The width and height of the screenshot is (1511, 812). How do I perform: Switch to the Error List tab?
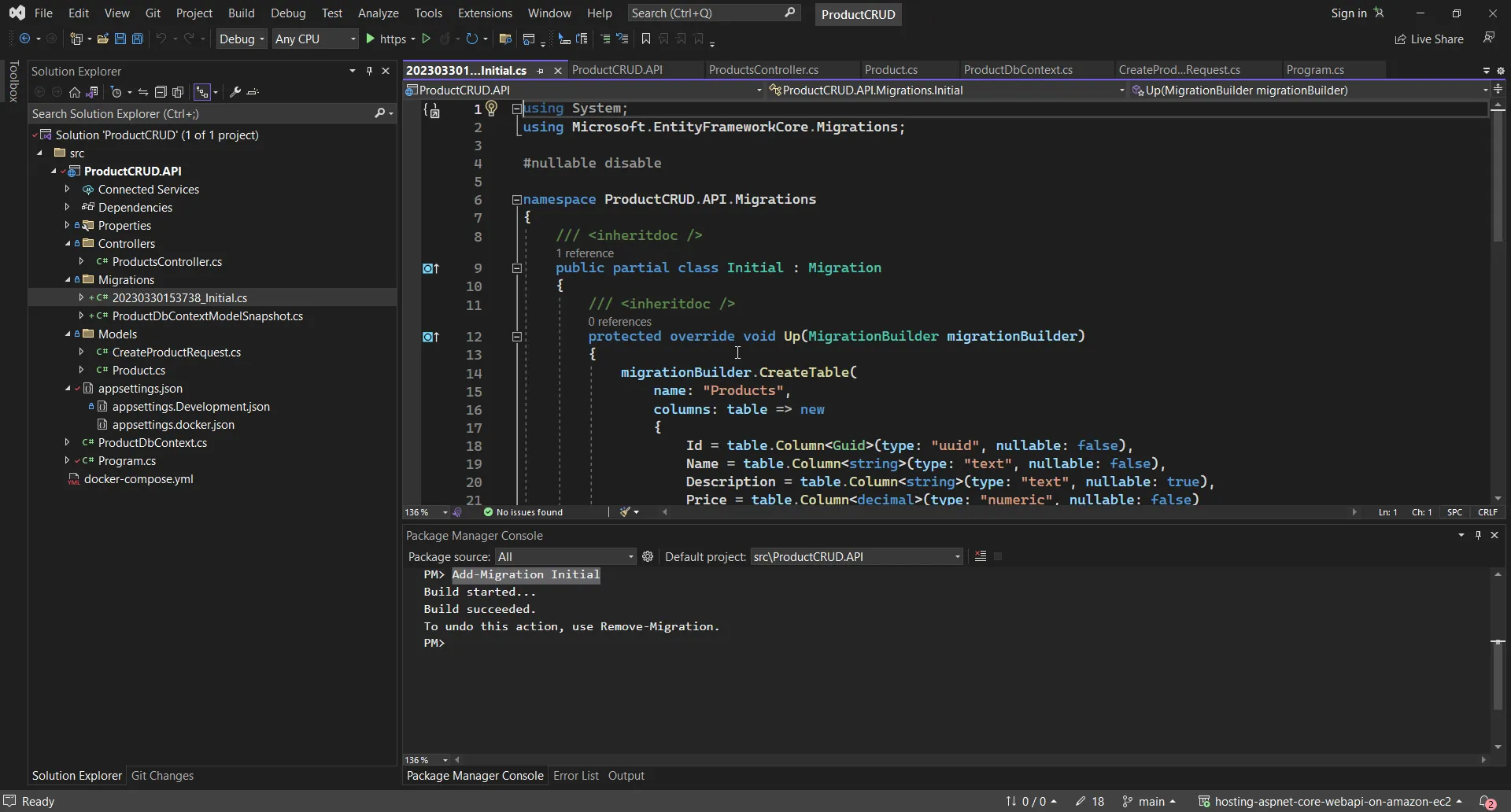coord(576,776)
